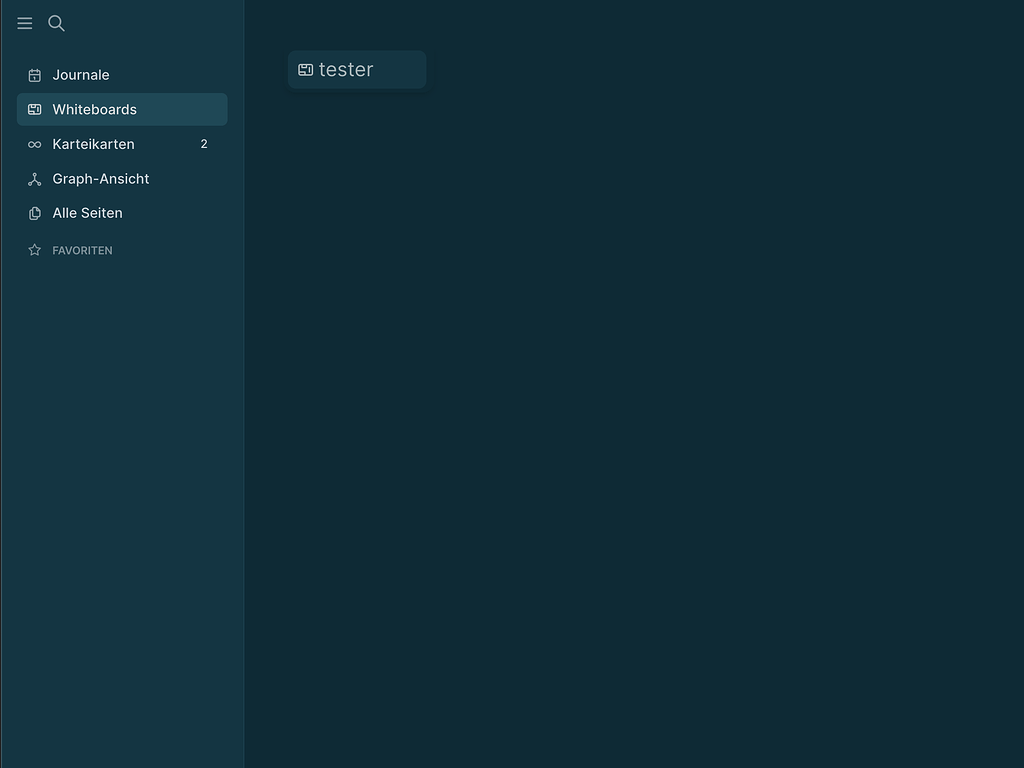The width and height of the screenshot is (1024, 768).
Task: Open Alle Seiten listing
Action: click(87, 213)
